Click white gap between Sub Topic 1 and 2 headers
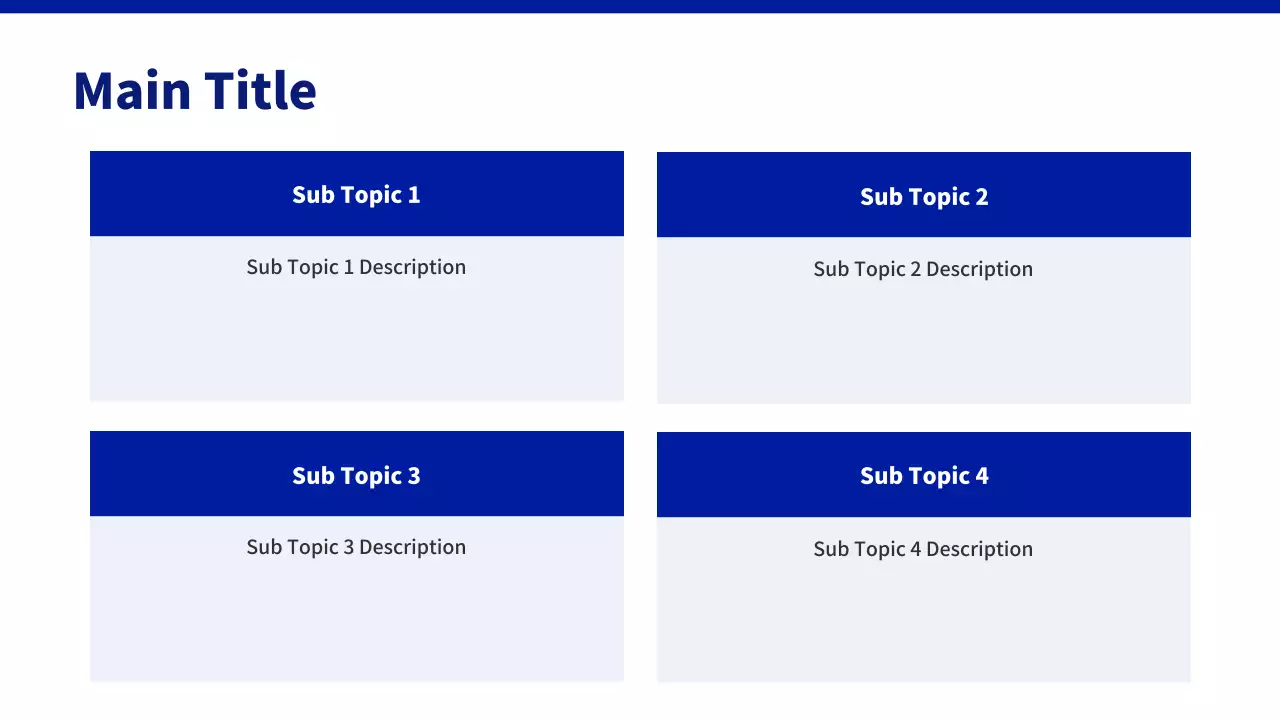 click(640, 195)
